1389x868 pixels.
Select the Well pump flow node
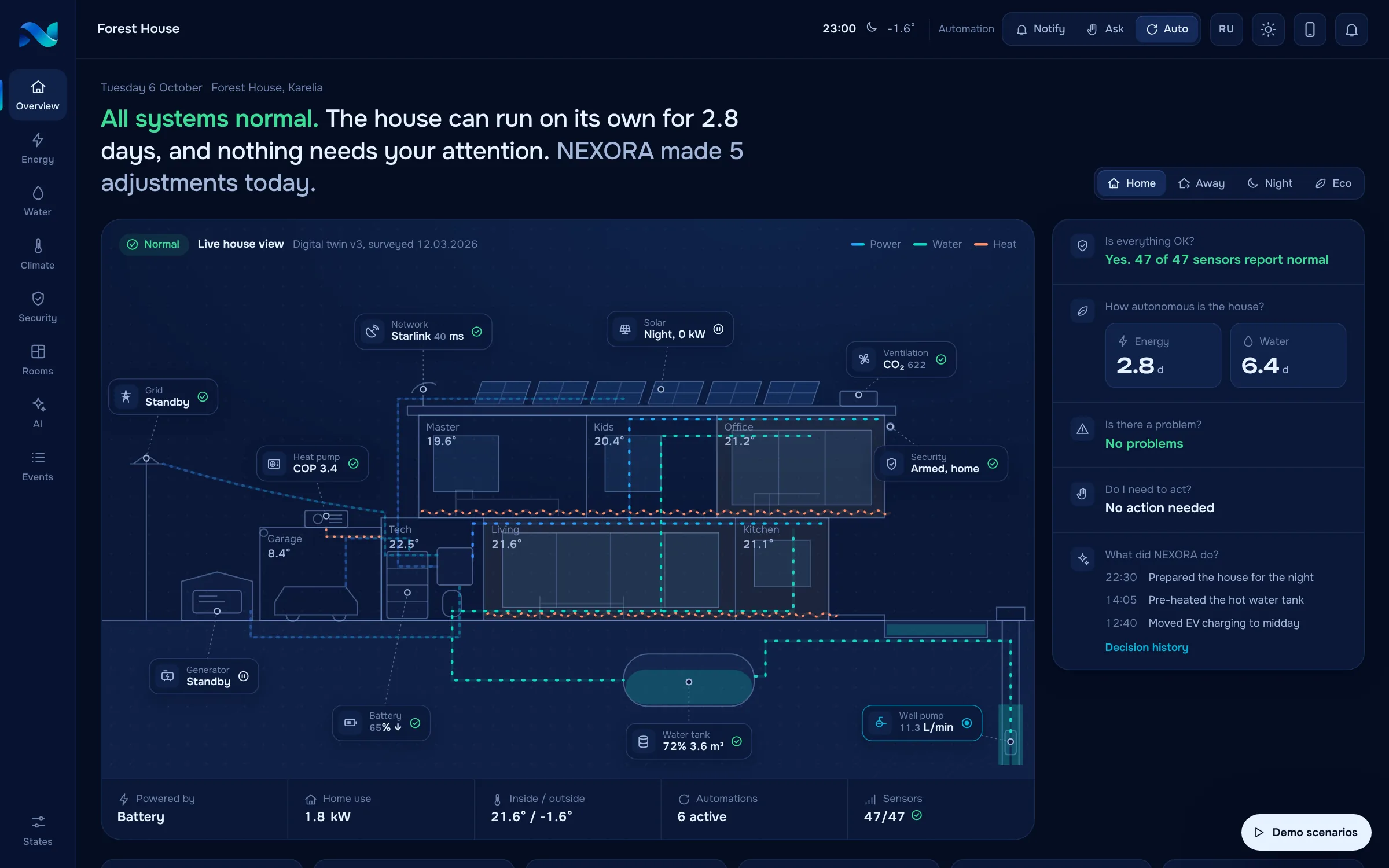pos(922,722)
